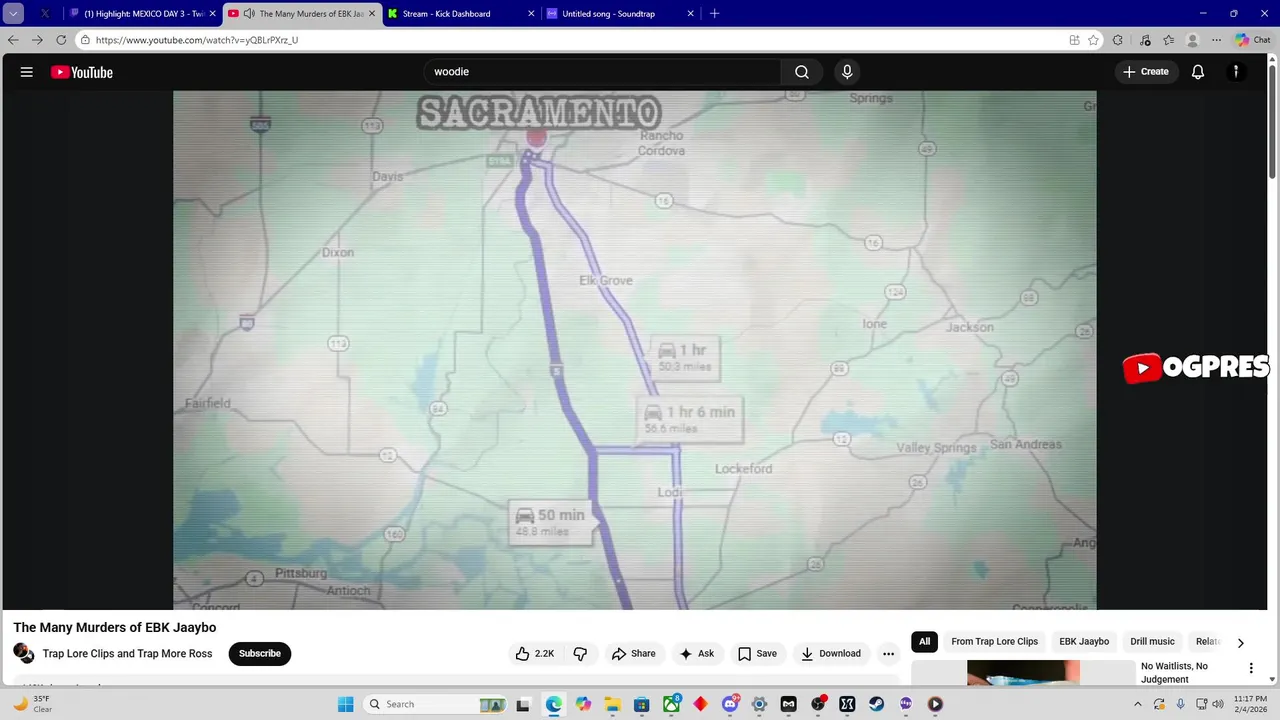Screen dimensions: 1280x720
Task: Click the video player map frame
Action: click(x=634, y=350)
